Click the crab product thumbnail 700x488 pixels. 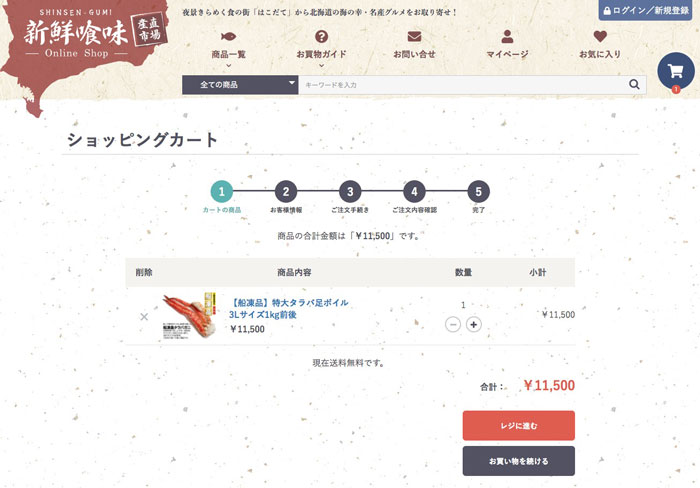[x=189, y=316]
